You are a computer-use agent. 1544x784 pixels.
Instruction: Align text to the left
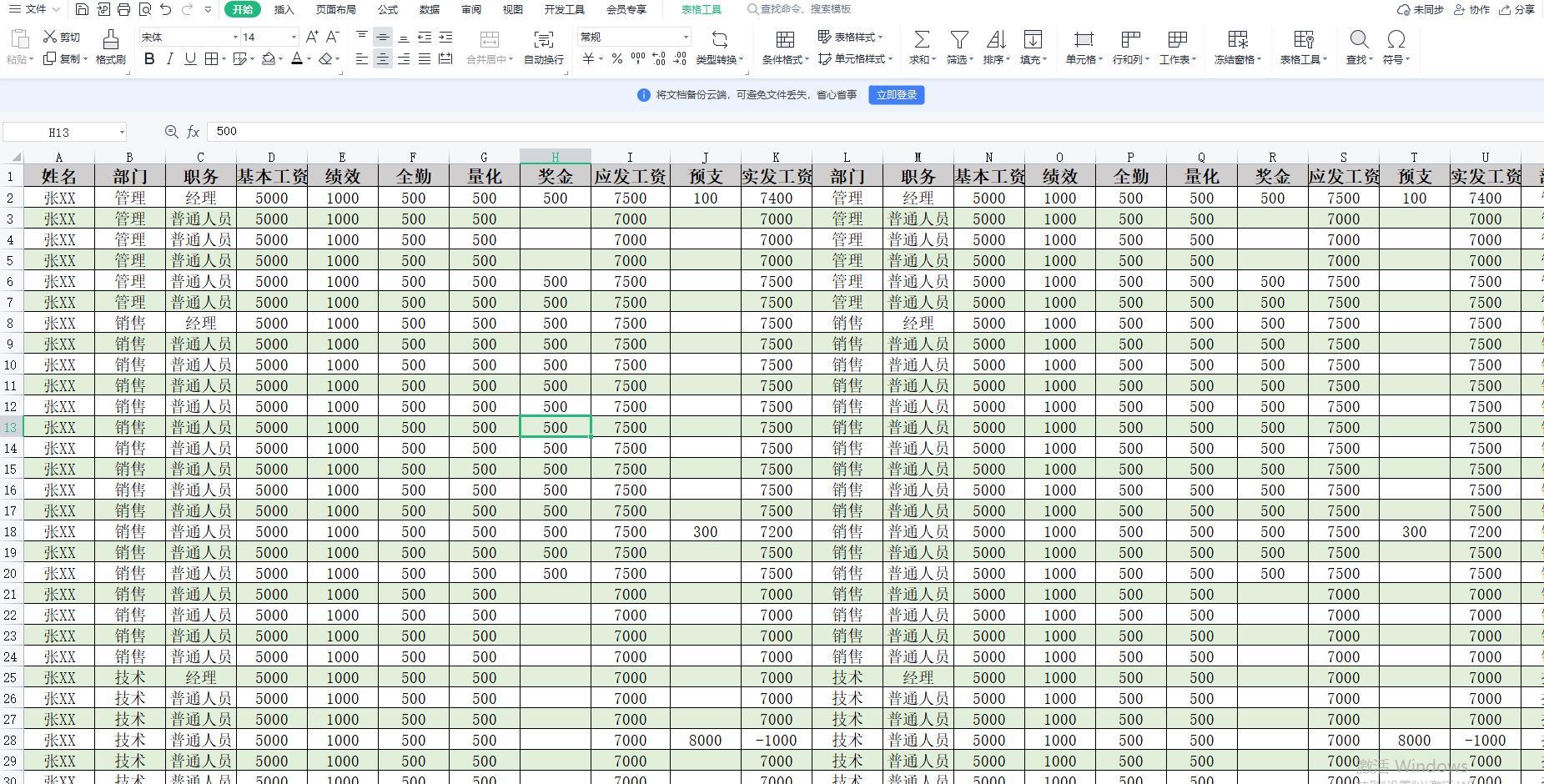pos(362,58)
